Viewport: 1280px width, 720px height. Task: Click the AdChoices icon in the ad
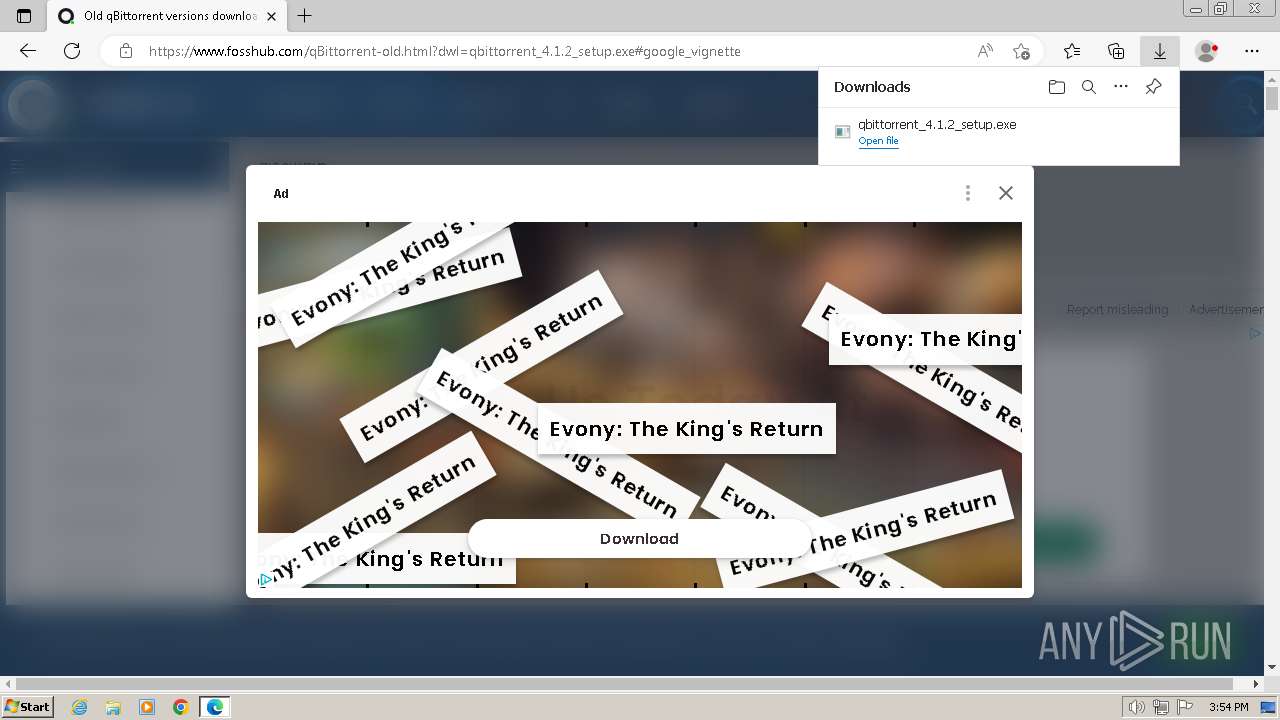pos(265,579)
